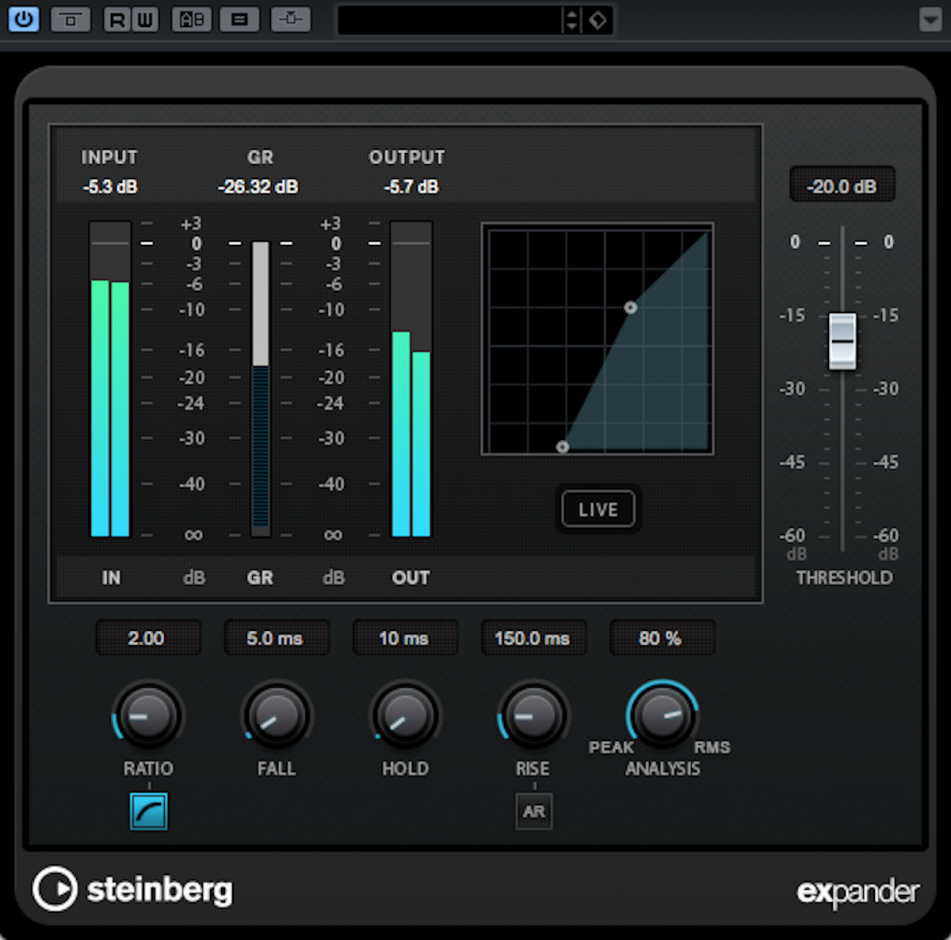This screenshot has height=940, width=951.
Task: Open the plugin functions menu arrow
Action: click(930, 20)
